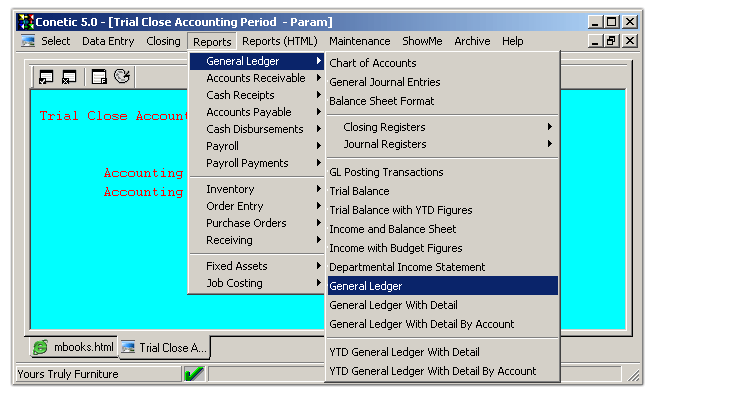Screen dimensions: 729x409
Task: Click the Conetic app icon in title bar
Action: [x=25, y=21]
